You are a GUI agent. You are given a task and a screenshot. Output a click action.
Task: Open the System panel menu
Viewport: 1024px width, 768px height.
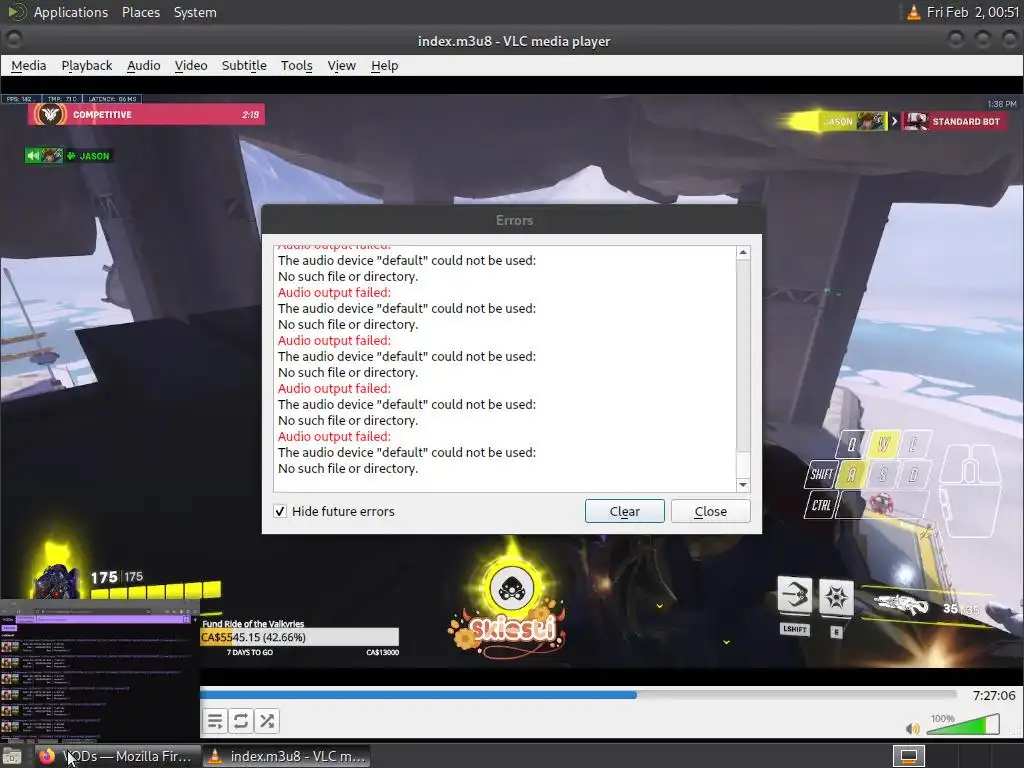point(195,12)
